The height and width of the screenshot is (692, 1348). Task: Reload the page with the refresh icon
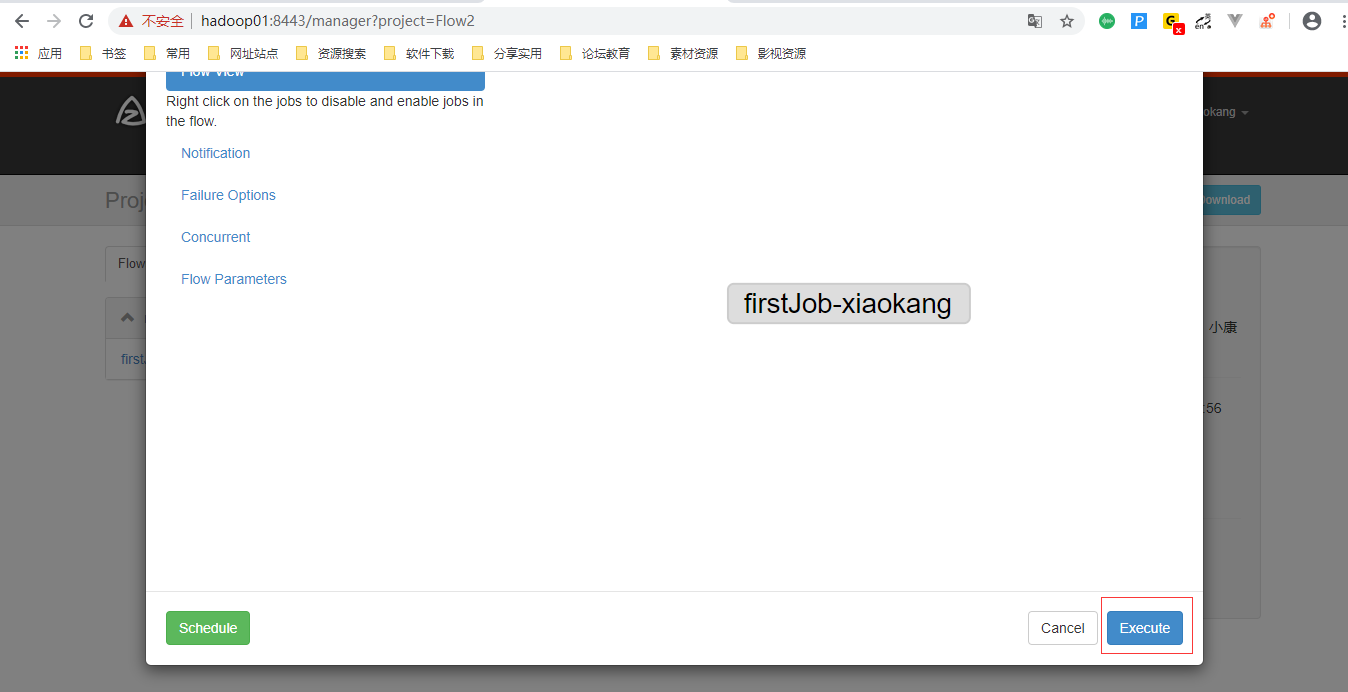(x=86, y=21)
